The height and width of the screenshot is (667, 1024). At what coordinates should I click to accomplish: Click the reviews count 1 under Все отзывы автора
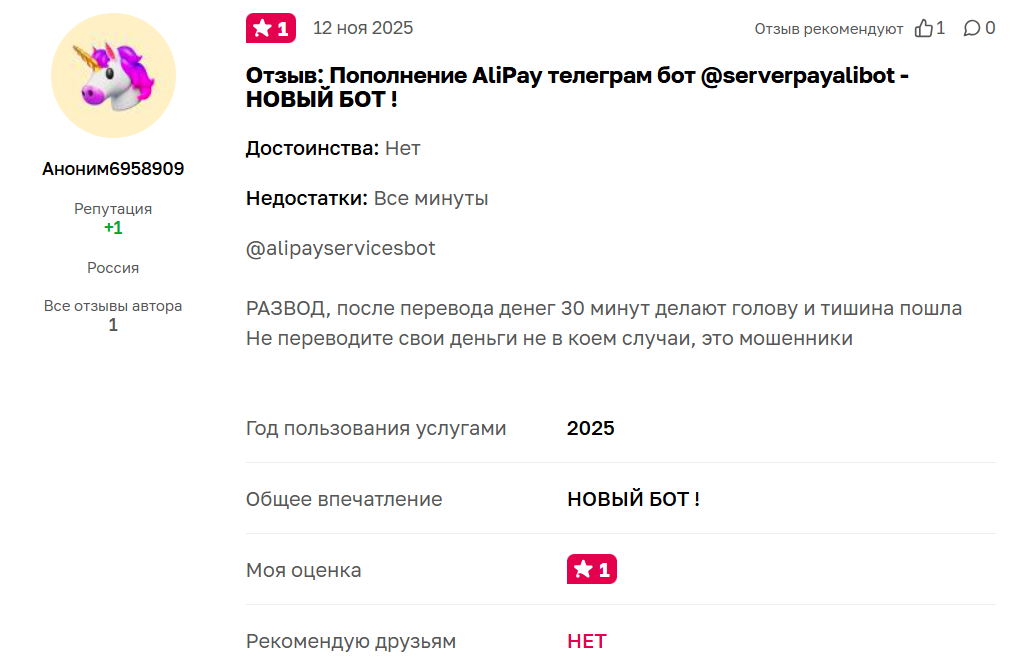(x=113, y=324)
